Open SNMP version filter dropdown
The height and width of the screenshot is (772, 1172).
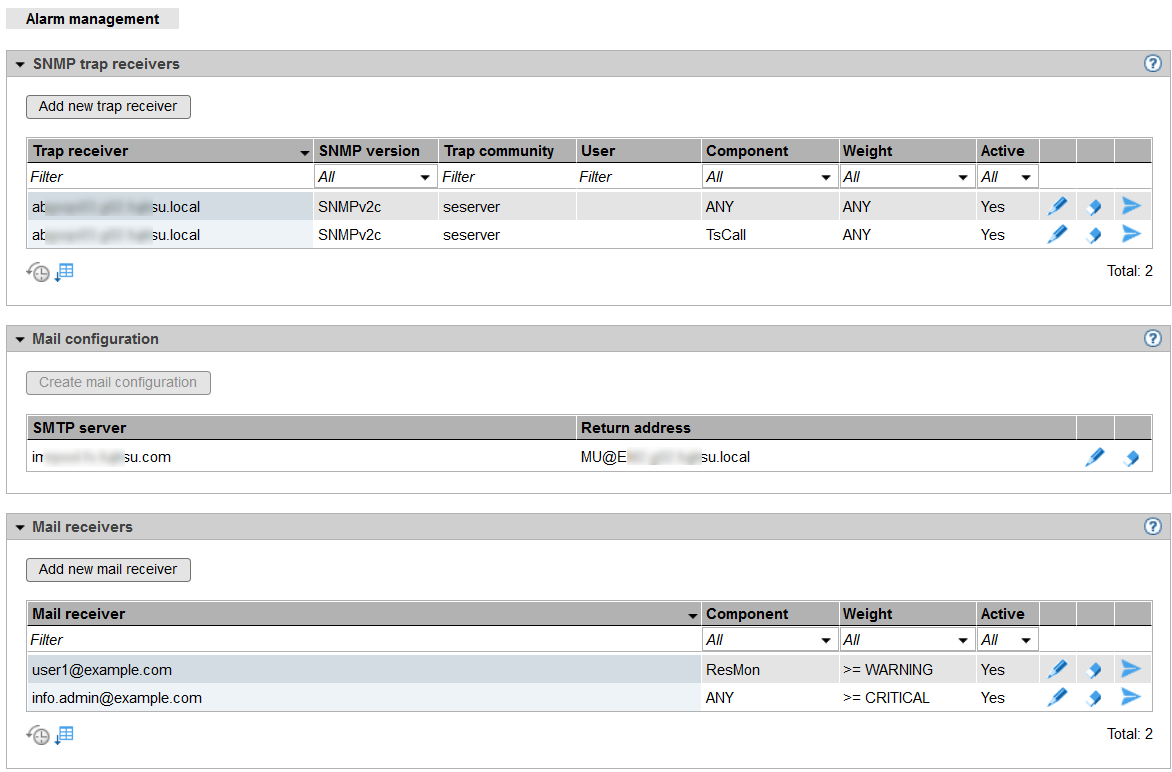coord(375,177)
